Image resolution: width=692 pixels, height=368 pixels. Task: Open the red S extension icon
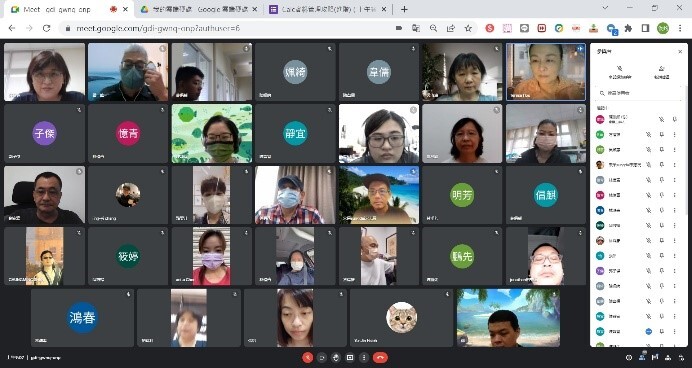click(x=489, y=28)
